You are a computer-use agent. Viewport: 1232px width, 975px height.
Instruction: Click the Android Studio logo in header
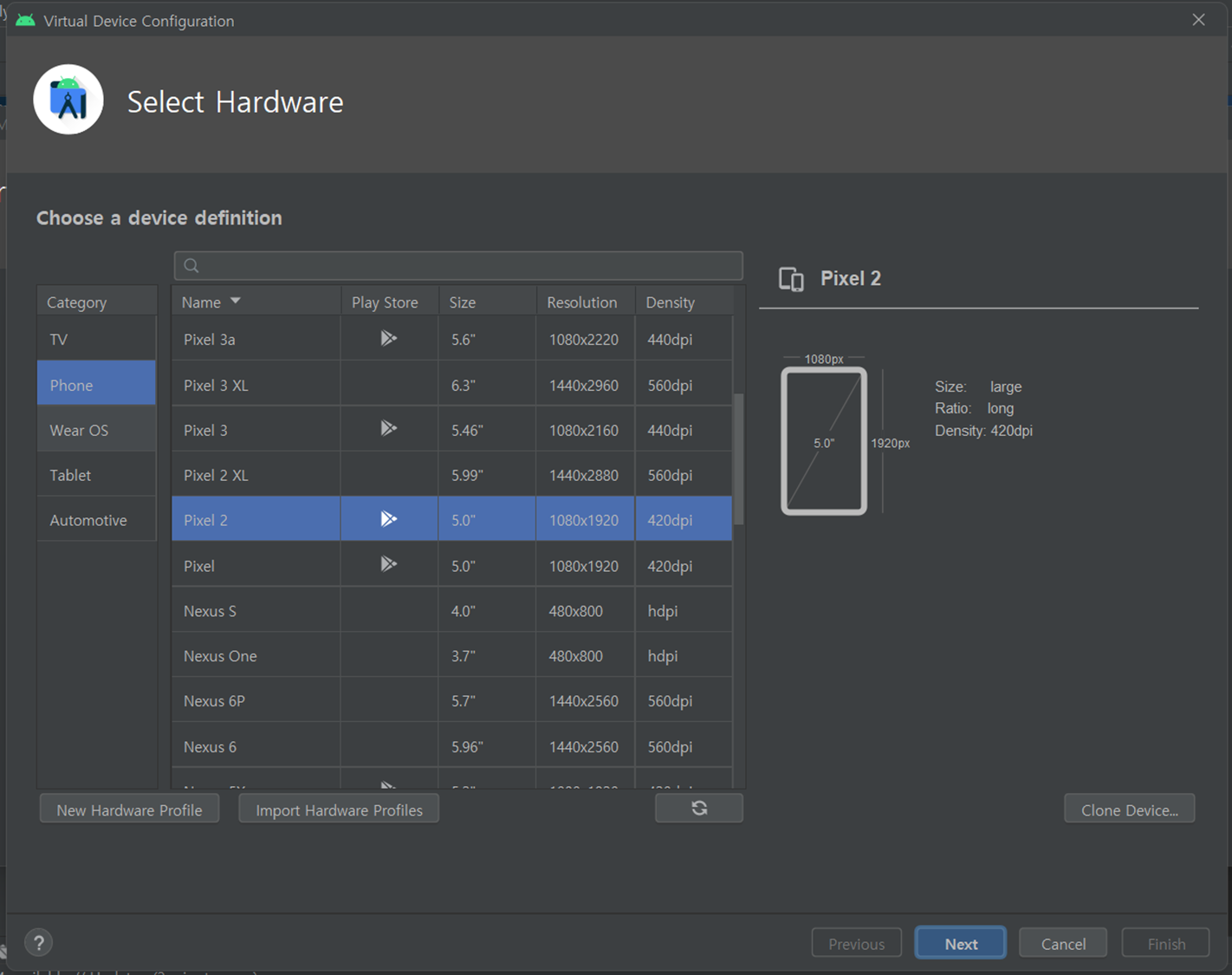68,100
